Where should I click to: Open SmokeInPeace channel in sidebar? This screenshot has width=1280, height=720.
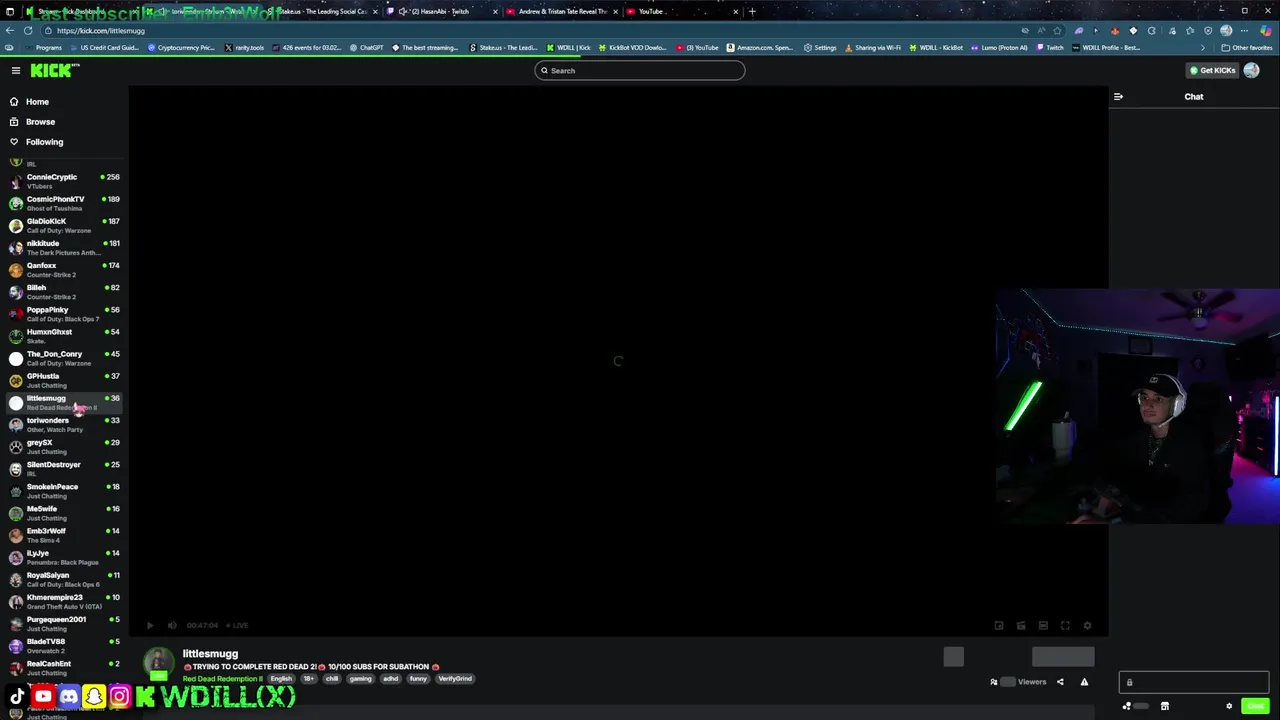pos(64,490)
